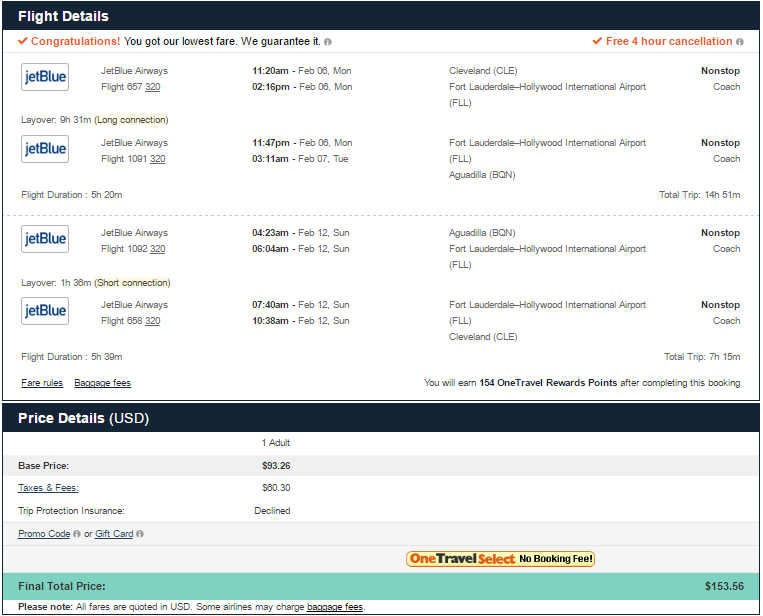
Task: Click the Declined trip insurance value
Action: click(x=272, y=511)
